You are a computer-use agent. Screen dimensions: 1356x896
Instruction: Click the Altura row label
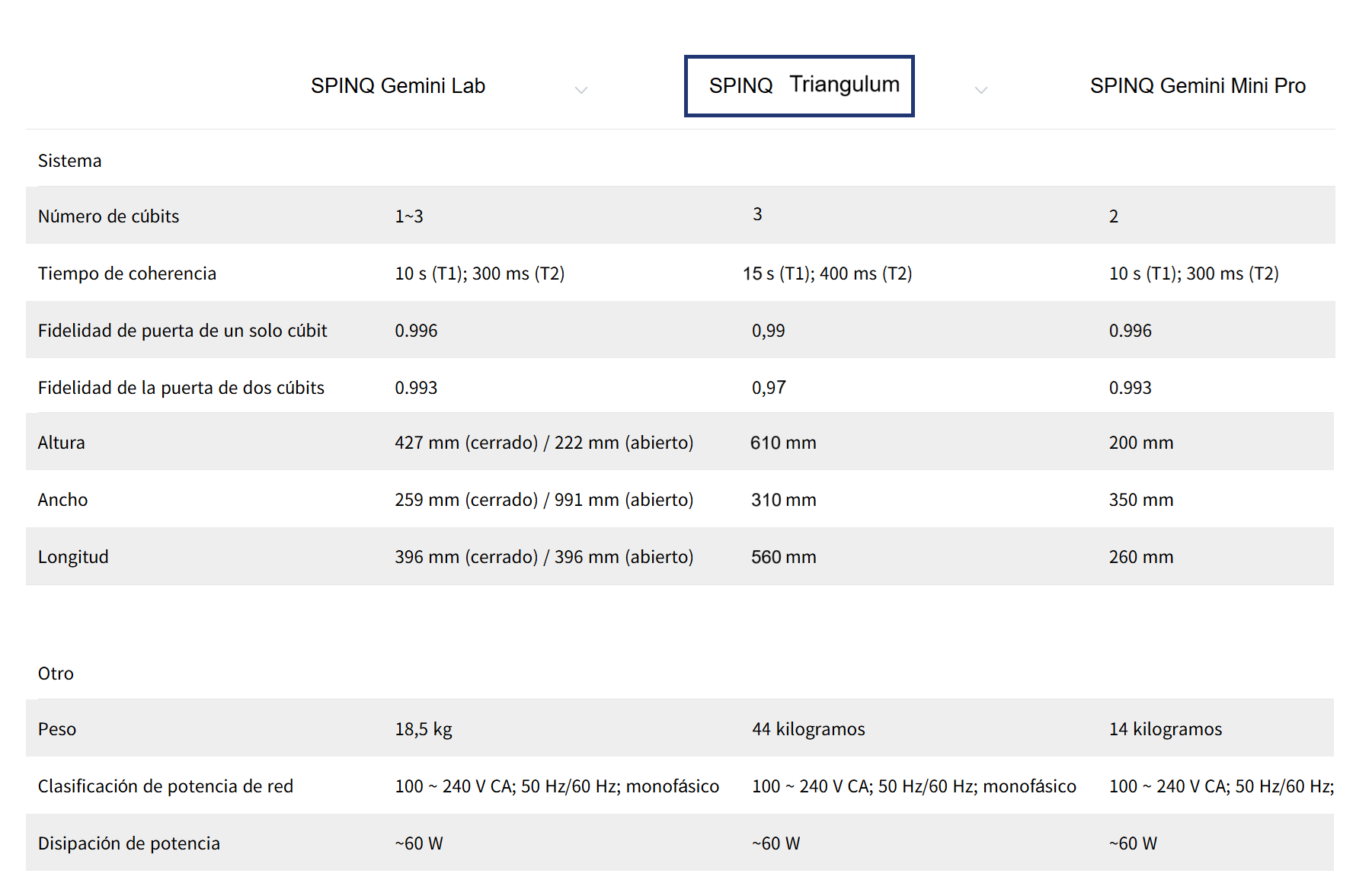click(62, 443)
